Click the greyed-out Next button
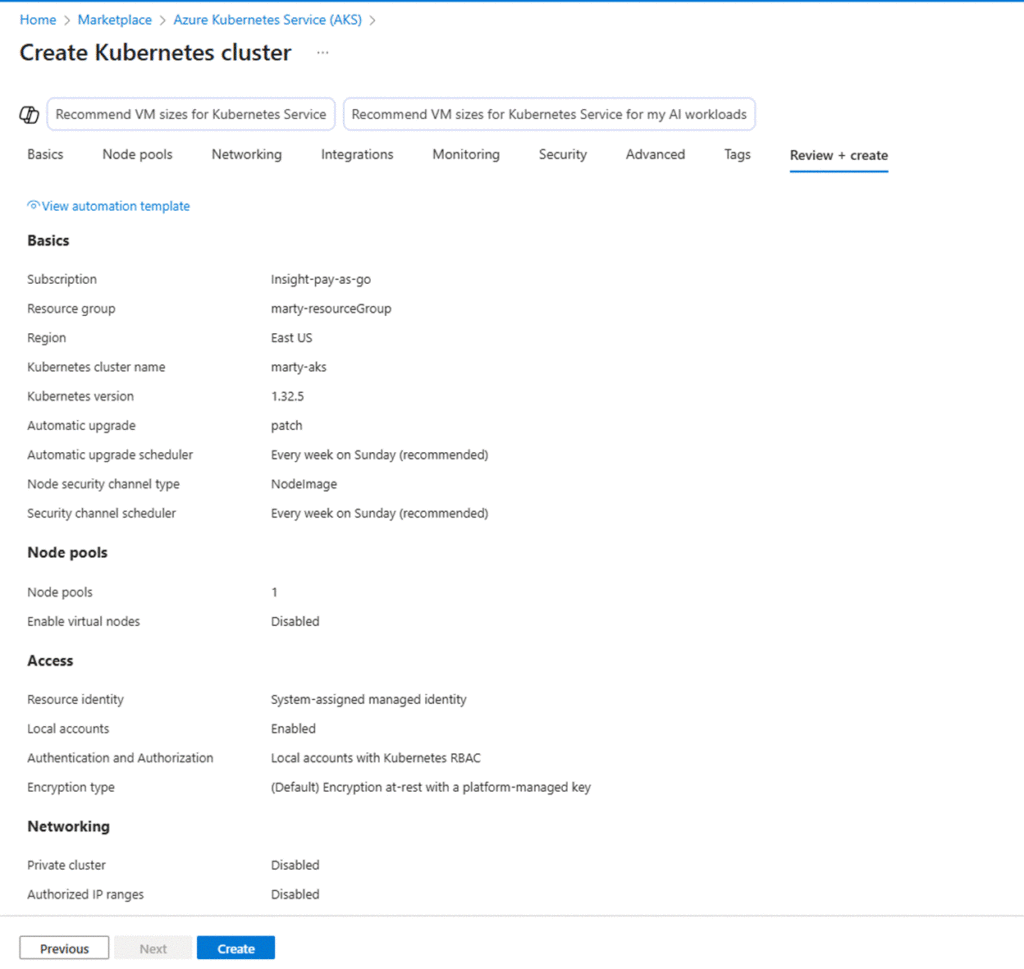This screenshot has height=969, width=1024. tap(153, 949)
